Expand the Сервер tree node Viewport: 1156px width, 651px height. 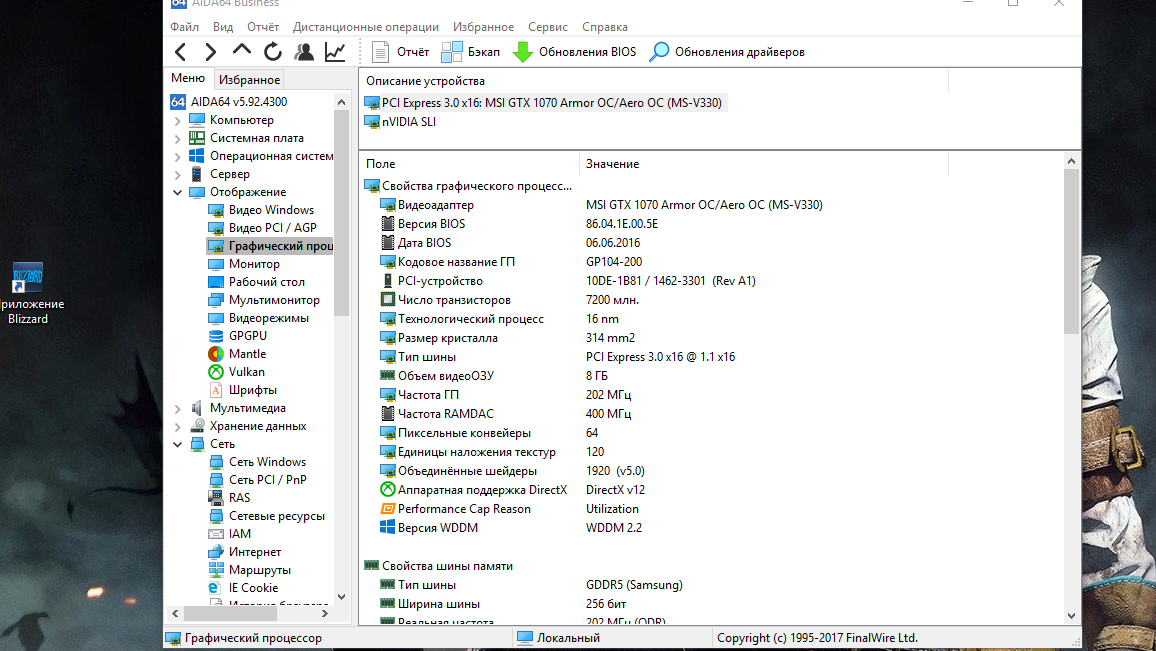(178, 174)
